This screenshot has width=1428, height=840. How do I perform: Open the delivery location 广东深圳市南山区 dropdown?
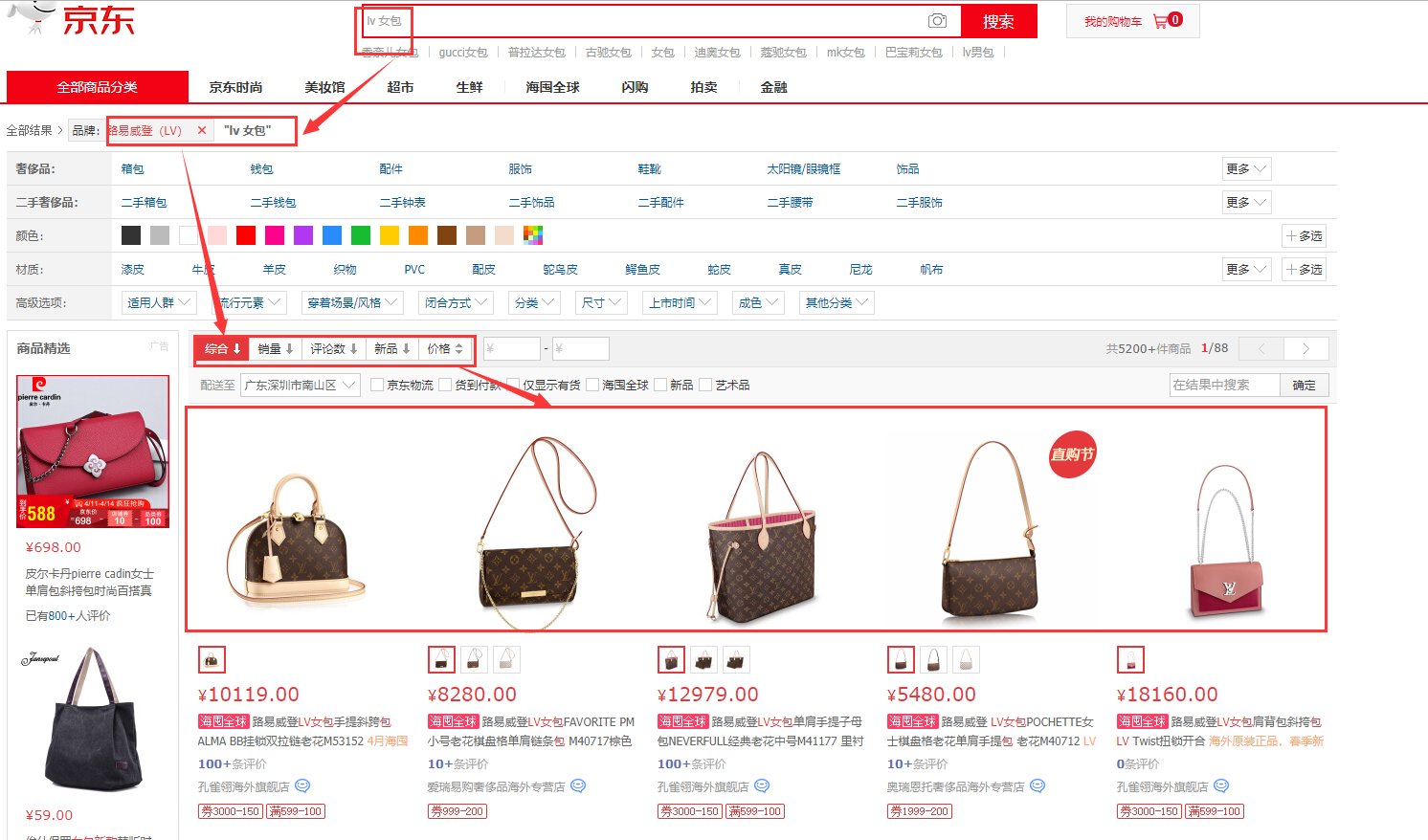[300, 385]
